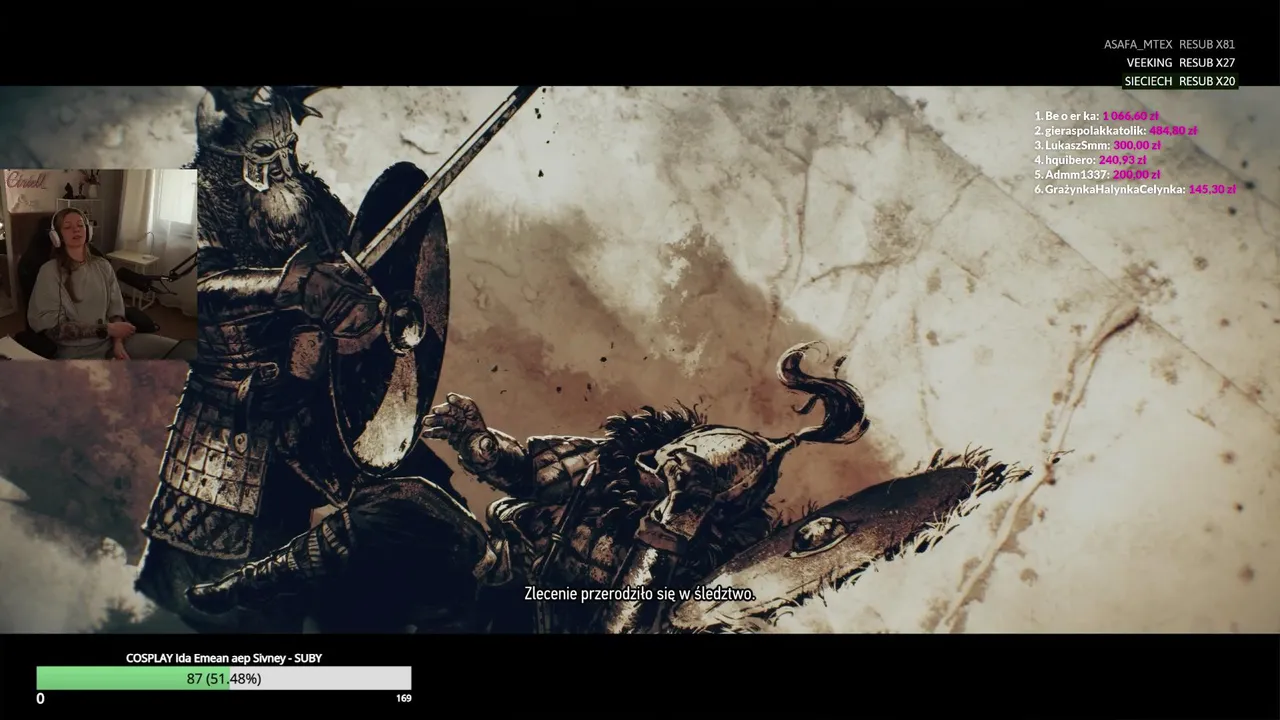This screenshot has width=1280, height=720.
Task: Click the 'SIECIECH RESUB X20' alert line
Action: [x=1179, y=81]
